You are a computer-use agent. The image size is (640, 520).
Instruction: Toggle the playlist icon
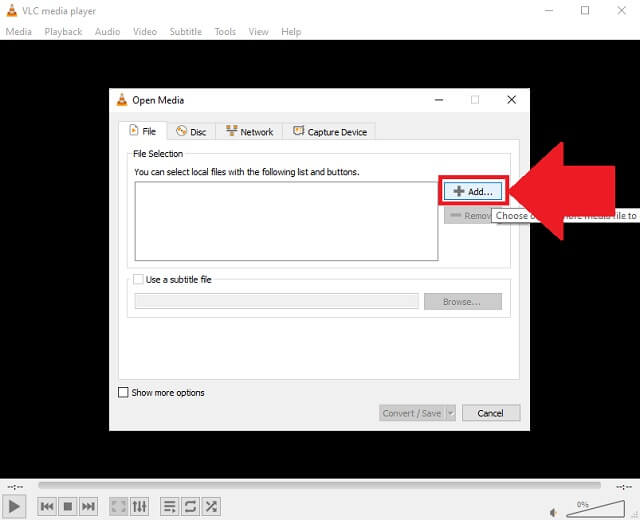pyautogui.click(x=169, y=507)
